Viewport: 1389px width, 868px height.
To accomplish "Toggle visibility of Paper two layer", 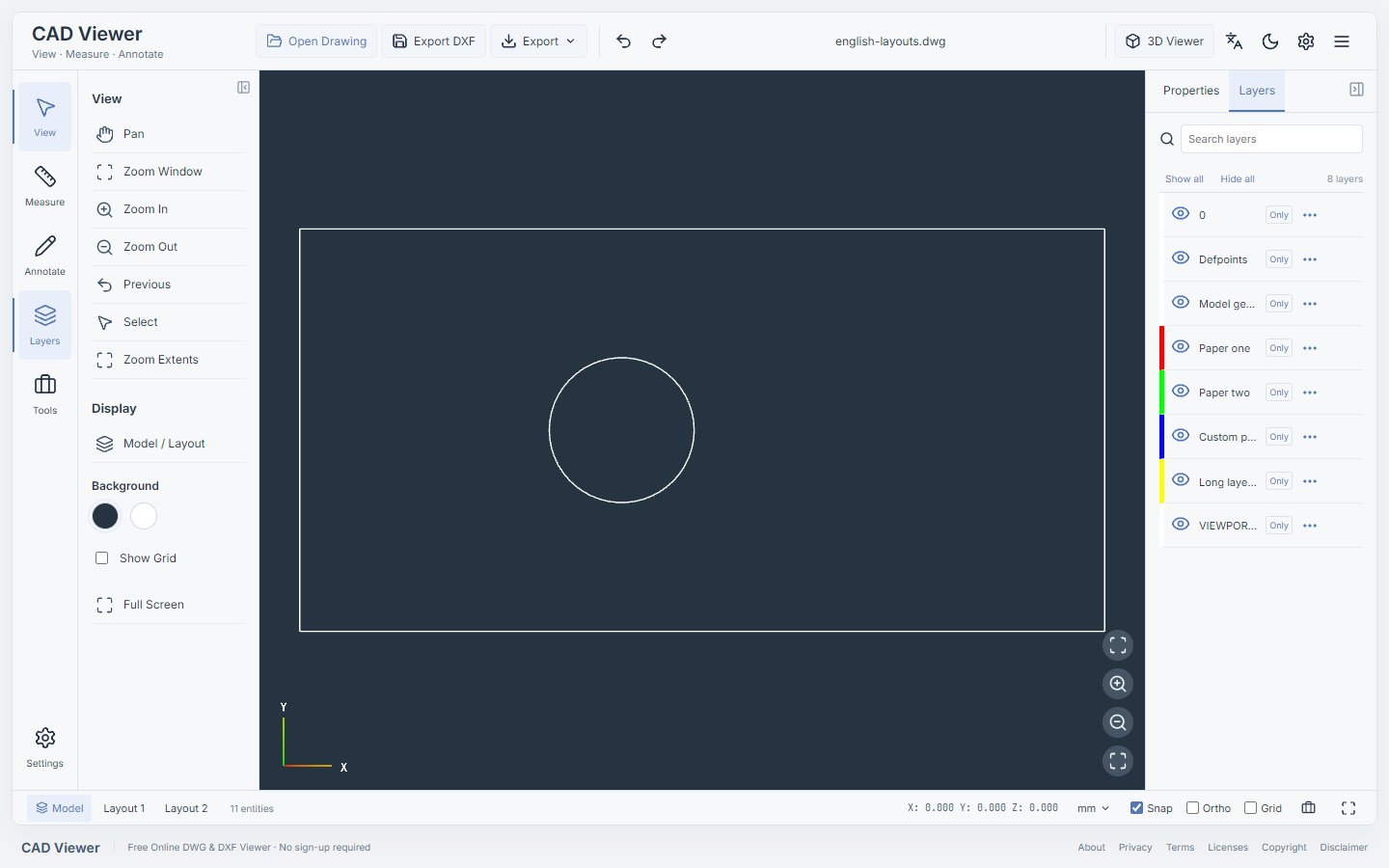I will tap(1181, 392).
